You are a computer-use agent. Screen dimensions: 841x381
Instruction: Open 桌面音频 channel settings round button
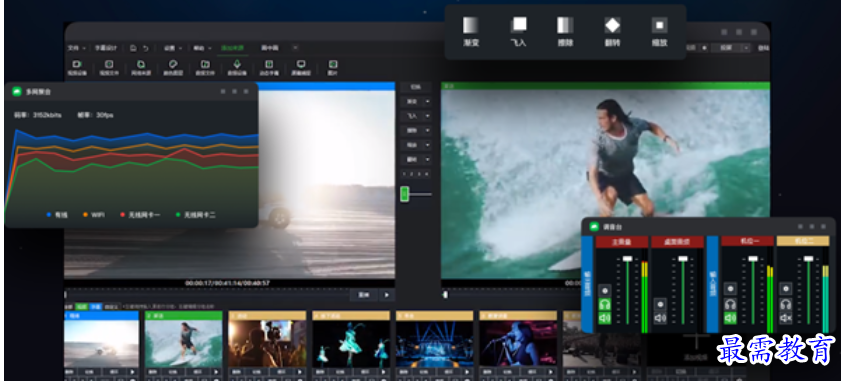(x=660, y=304)
